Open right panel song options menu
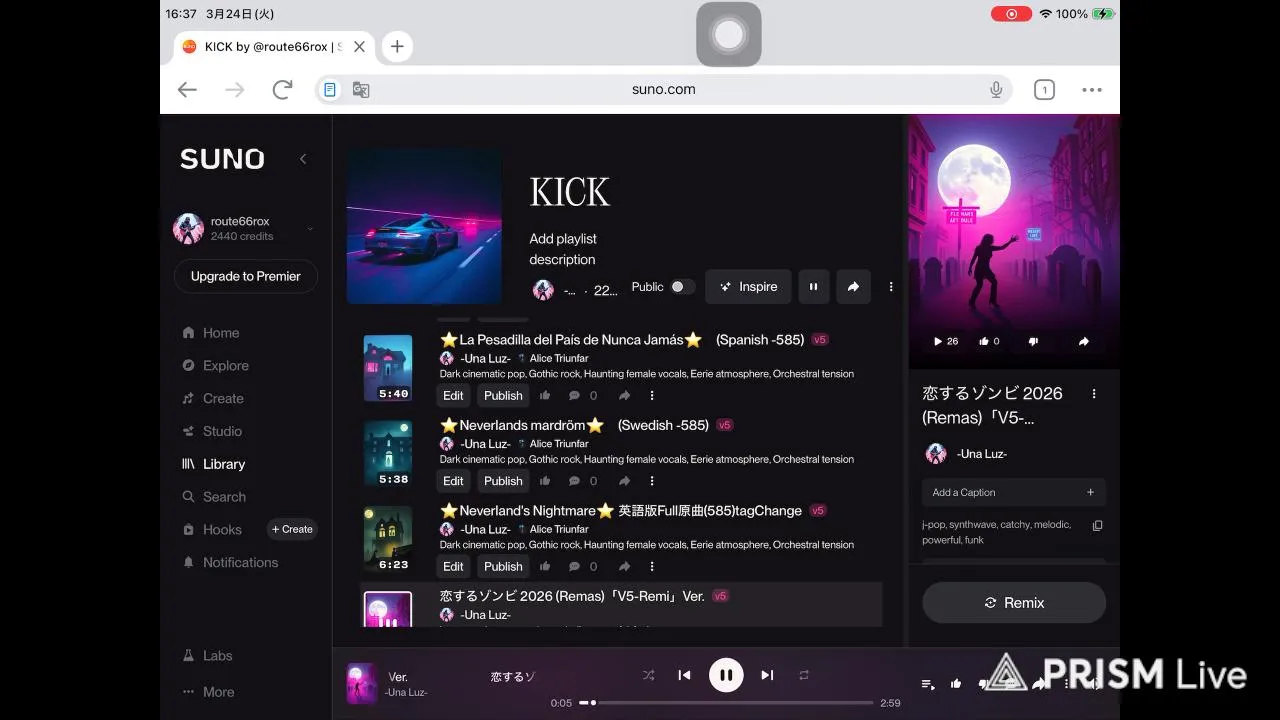The image size is (1280, 720). click(x=1094, y=394)
